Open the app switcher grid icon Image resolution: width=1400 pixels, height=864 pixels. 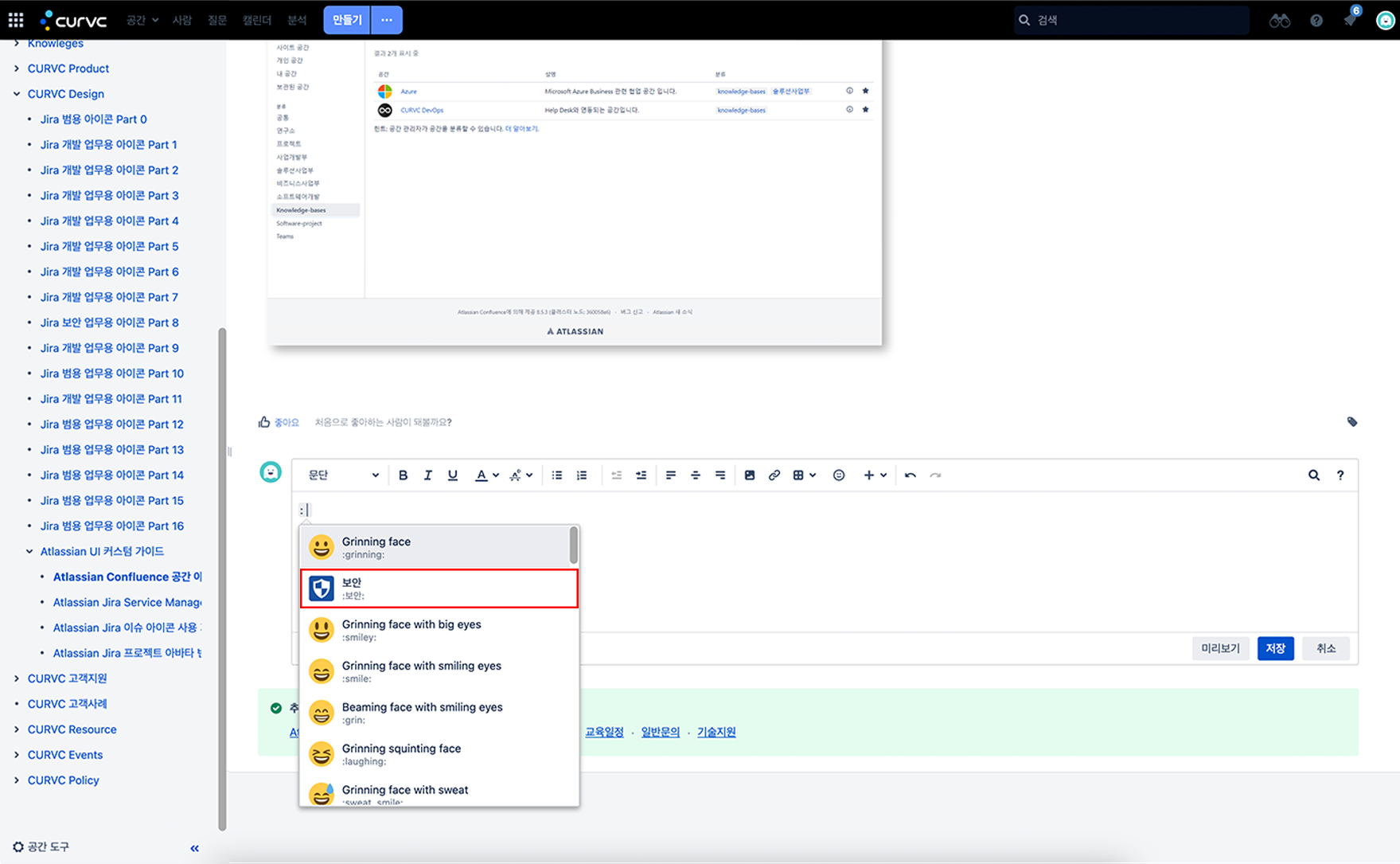click(x=16, y=20)
